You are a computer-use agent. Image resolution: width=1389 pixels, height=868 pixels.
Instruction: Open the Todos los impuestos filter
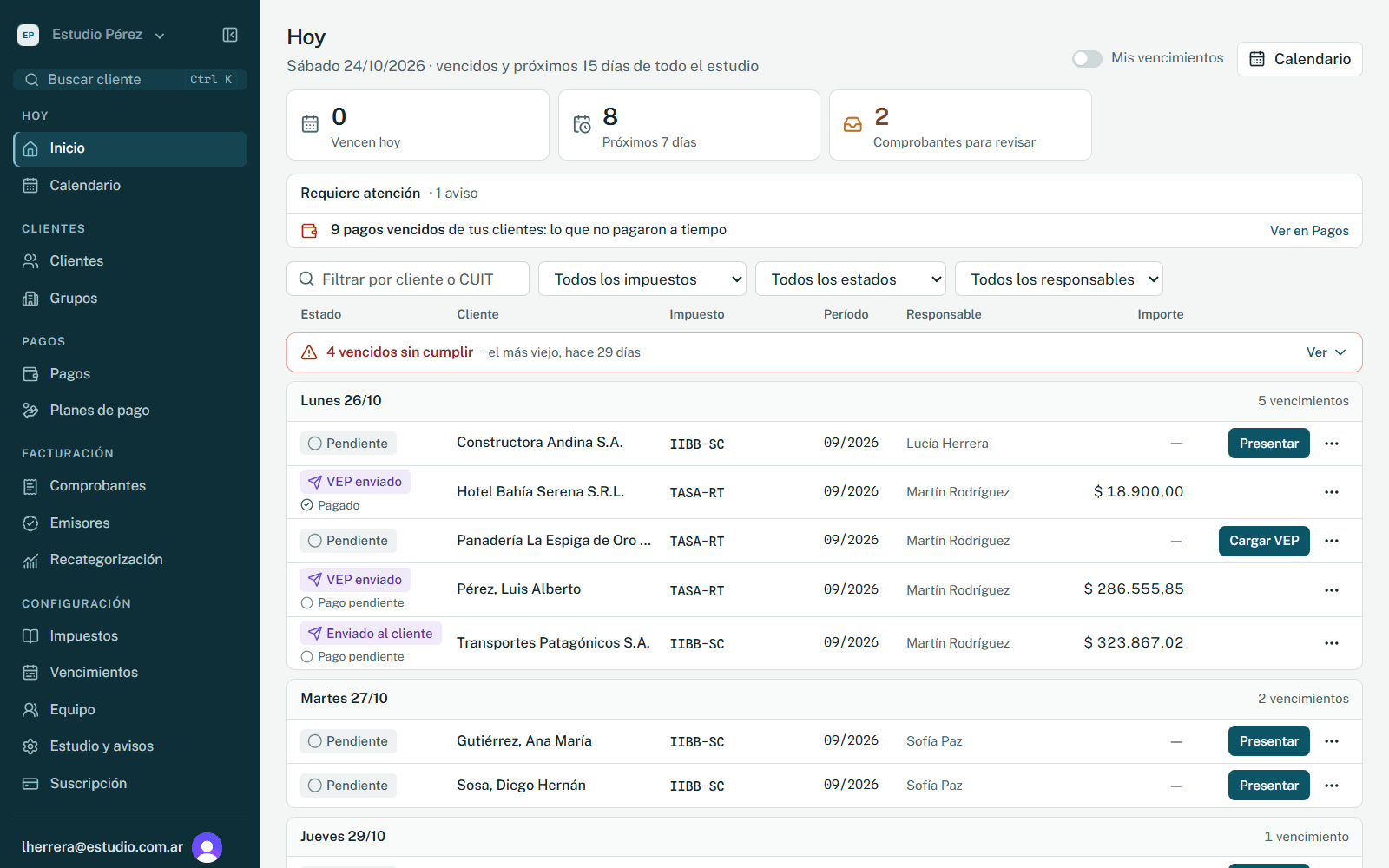click(642, 279)
